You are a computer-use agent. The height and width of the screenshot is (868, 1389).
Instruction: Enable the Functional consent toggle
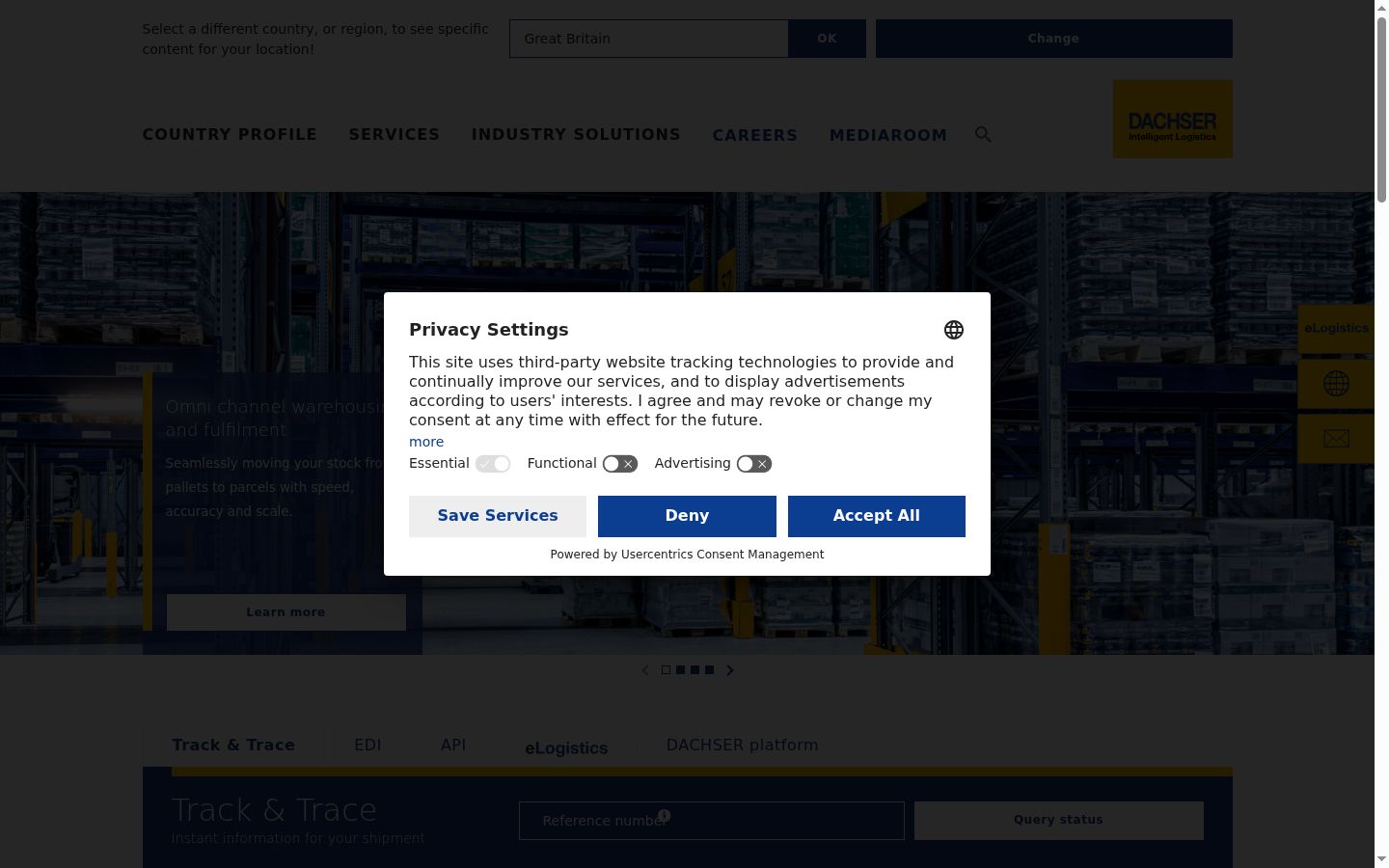click(x=620, y=464)
